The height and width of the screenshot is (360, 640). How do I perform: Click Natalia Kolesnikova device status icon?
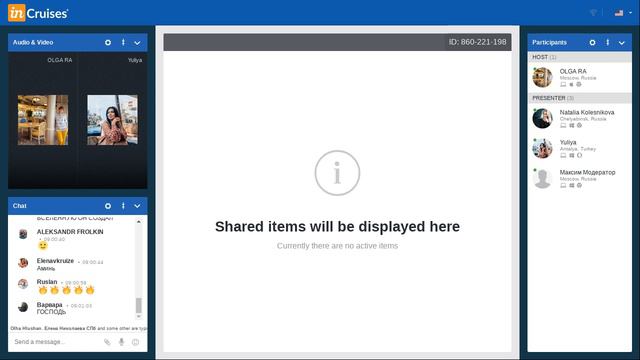click(x=563, y=126)
